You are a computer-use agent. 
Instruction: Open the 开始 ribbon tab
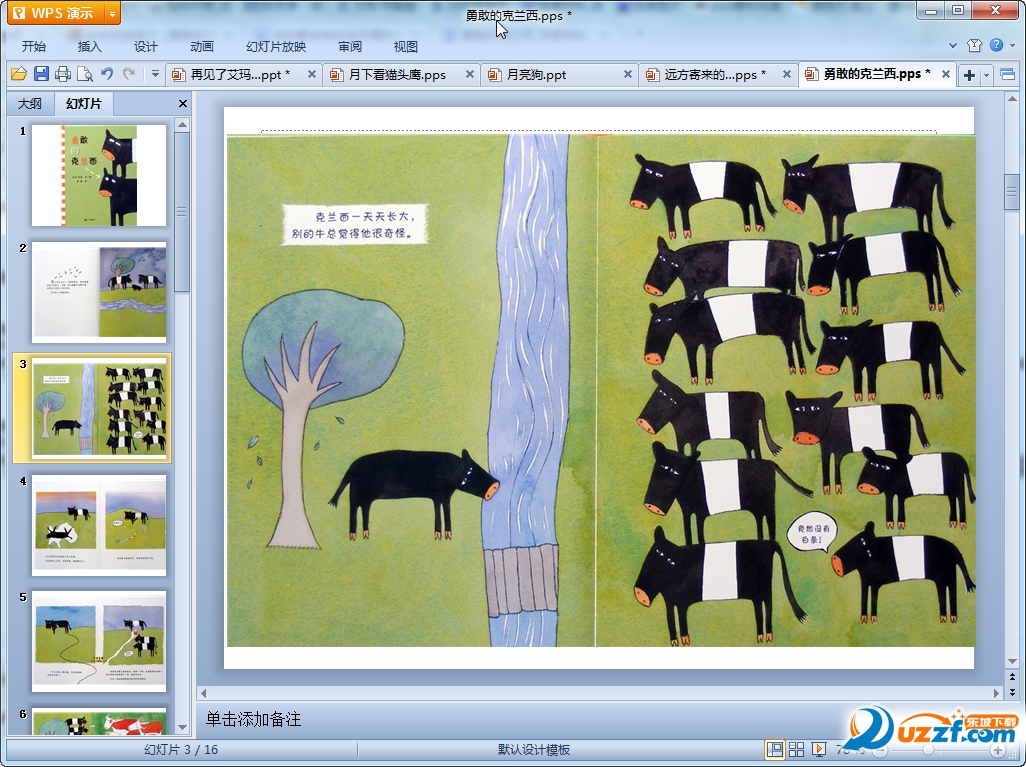(x=33, y=46)
